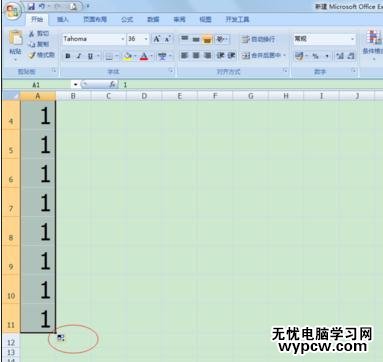Screen dimensions: 383x362
Task: Increase the decimal places
Action: (340, 56)
